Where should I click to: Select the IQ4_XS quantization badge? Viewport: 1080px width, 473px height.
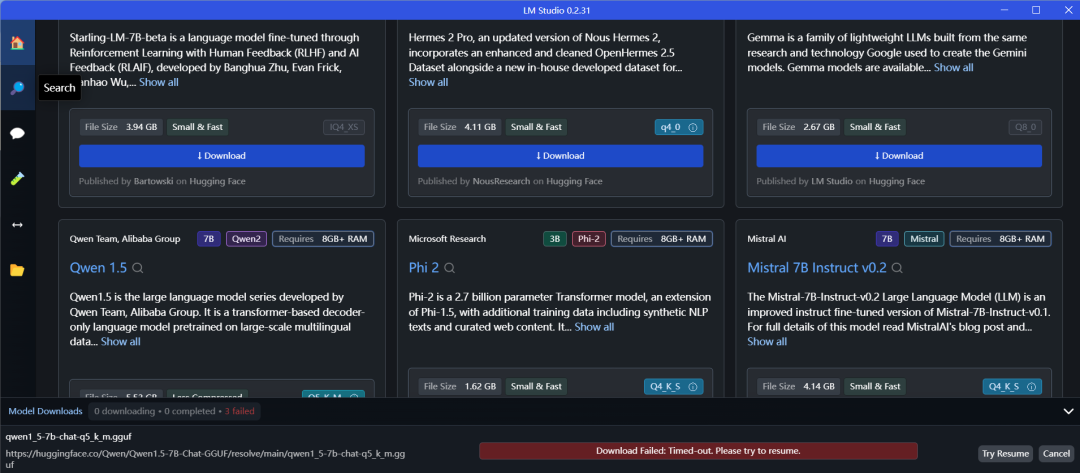point(344,127)
